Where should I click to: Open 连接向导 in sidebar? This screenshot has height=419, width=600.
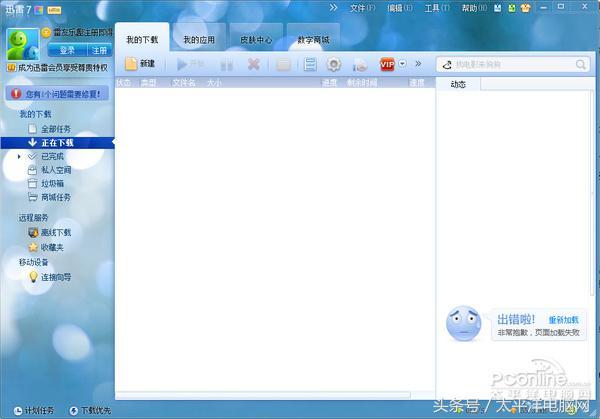click(x=56, y=277)
